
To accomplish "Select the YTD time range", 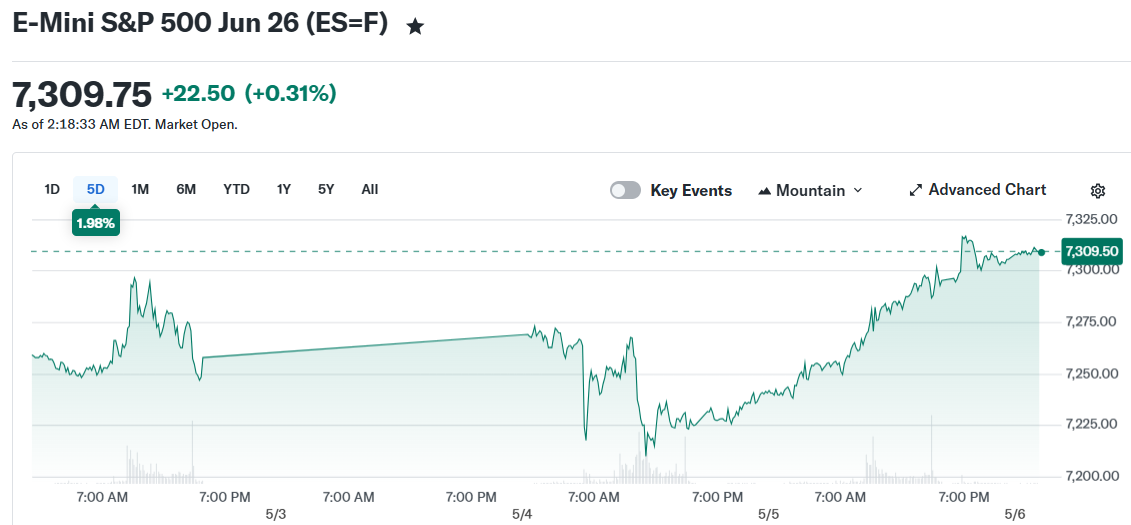I will pyautogui.click(x=237, y=190).
